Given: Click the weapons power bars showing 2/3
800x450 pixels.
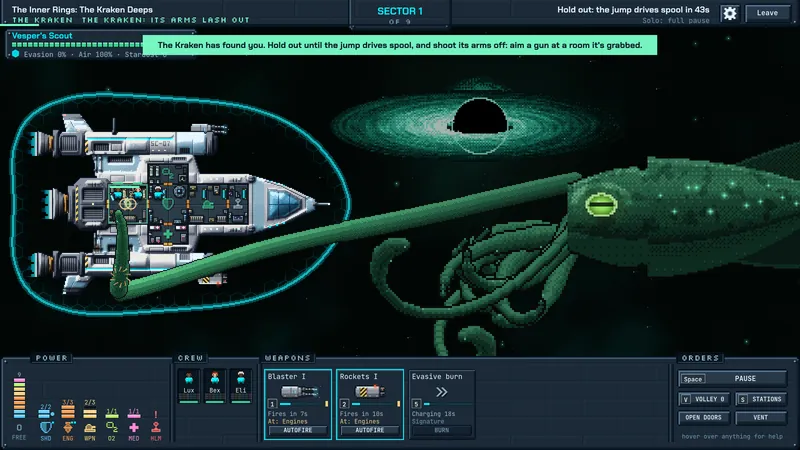Looking at the screenshot, I should [x=90, y=414].
